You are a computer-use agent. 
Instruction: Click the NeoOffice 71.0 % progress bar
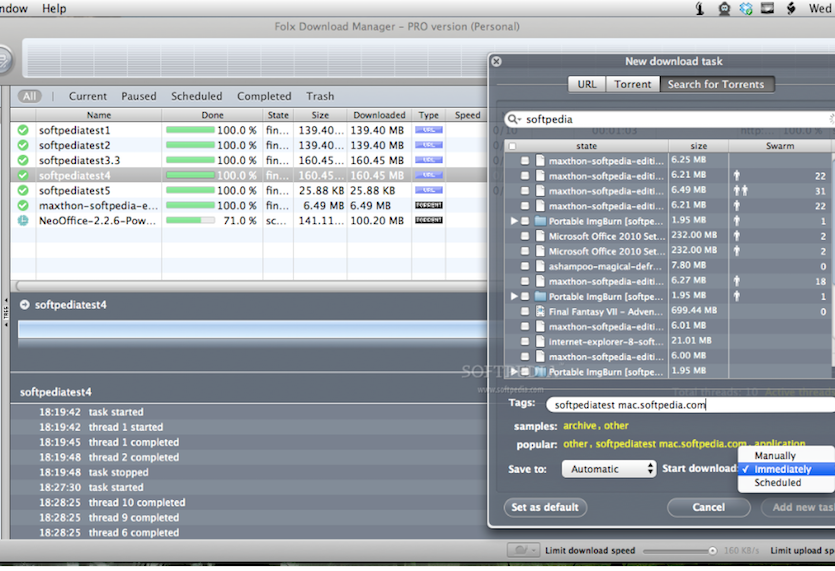coord(190,220)
